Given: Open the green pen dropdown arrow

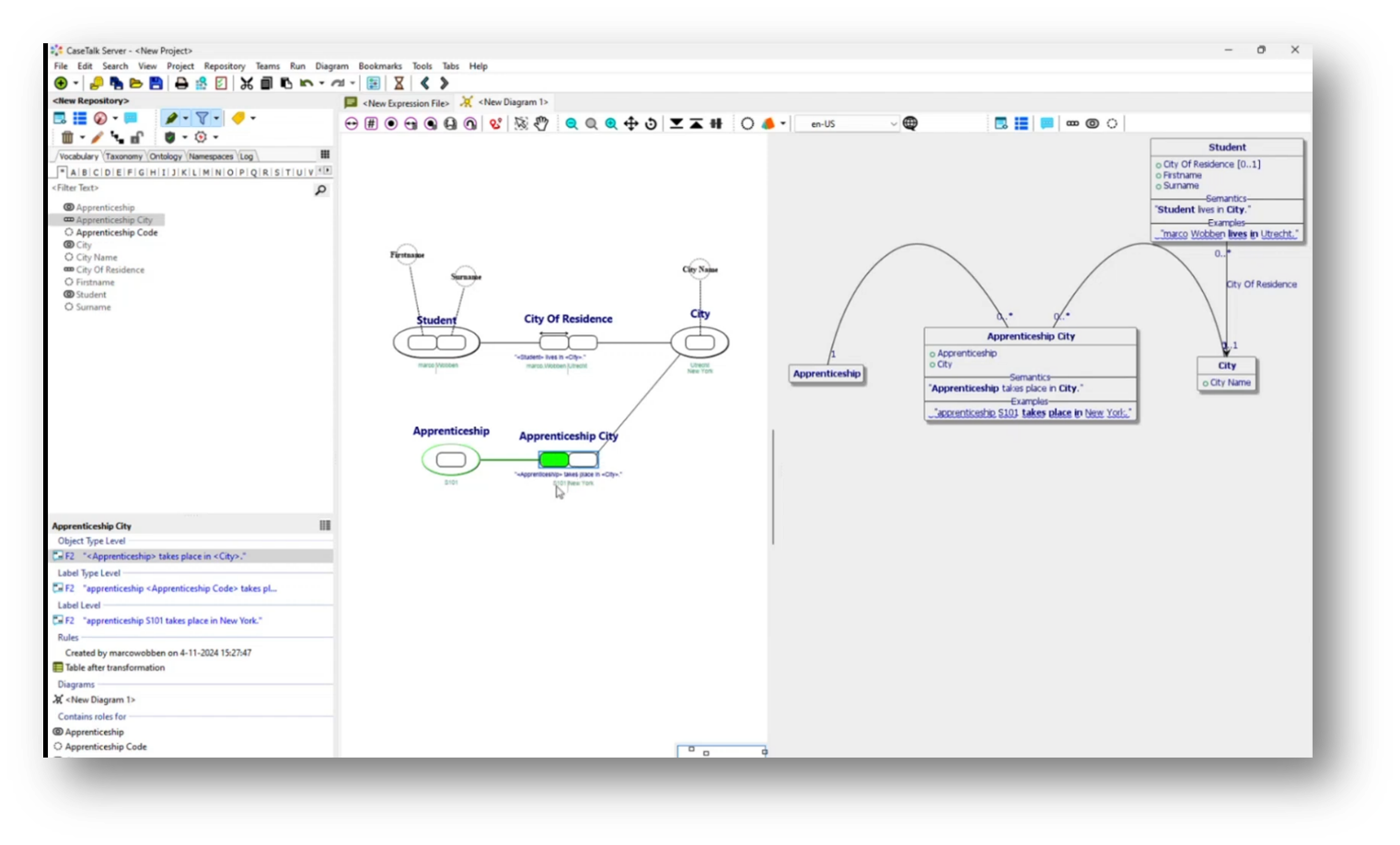Looking at the screenshot, I should coord(185,118).
